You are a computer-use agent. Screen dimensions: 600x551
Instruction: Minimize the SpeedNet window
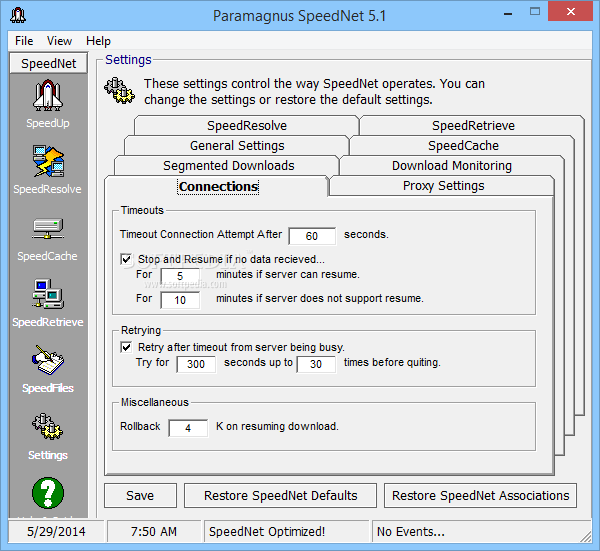pyautogui.click(x=508, y=15)
